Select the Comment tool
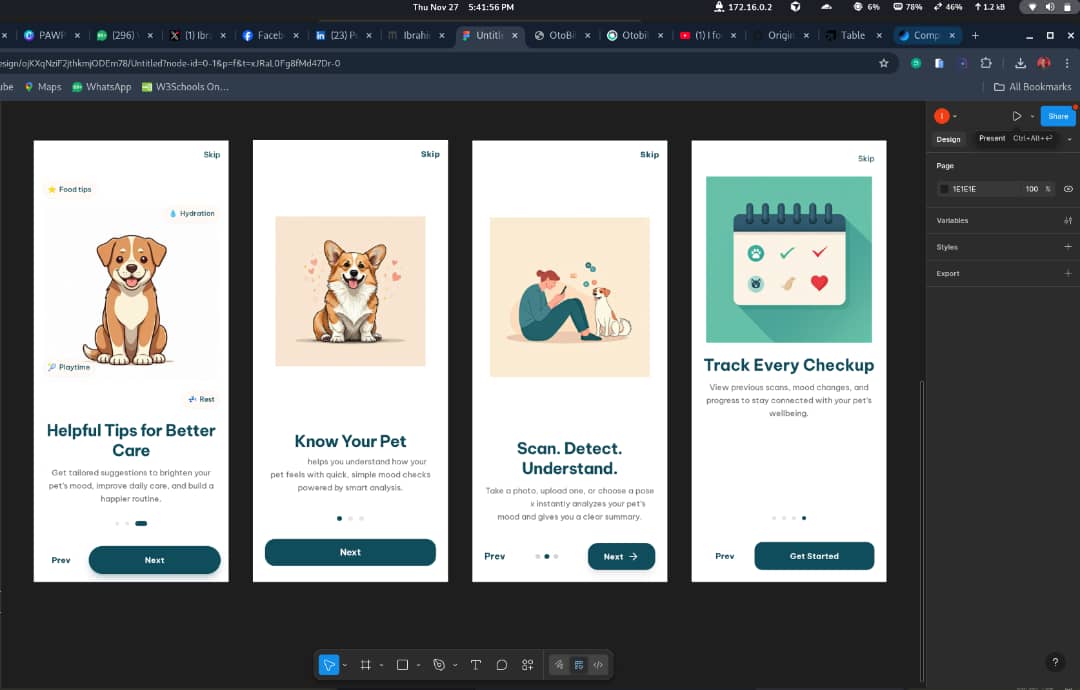The height and width of the screenshot is (690, 1080). point(502,665)
